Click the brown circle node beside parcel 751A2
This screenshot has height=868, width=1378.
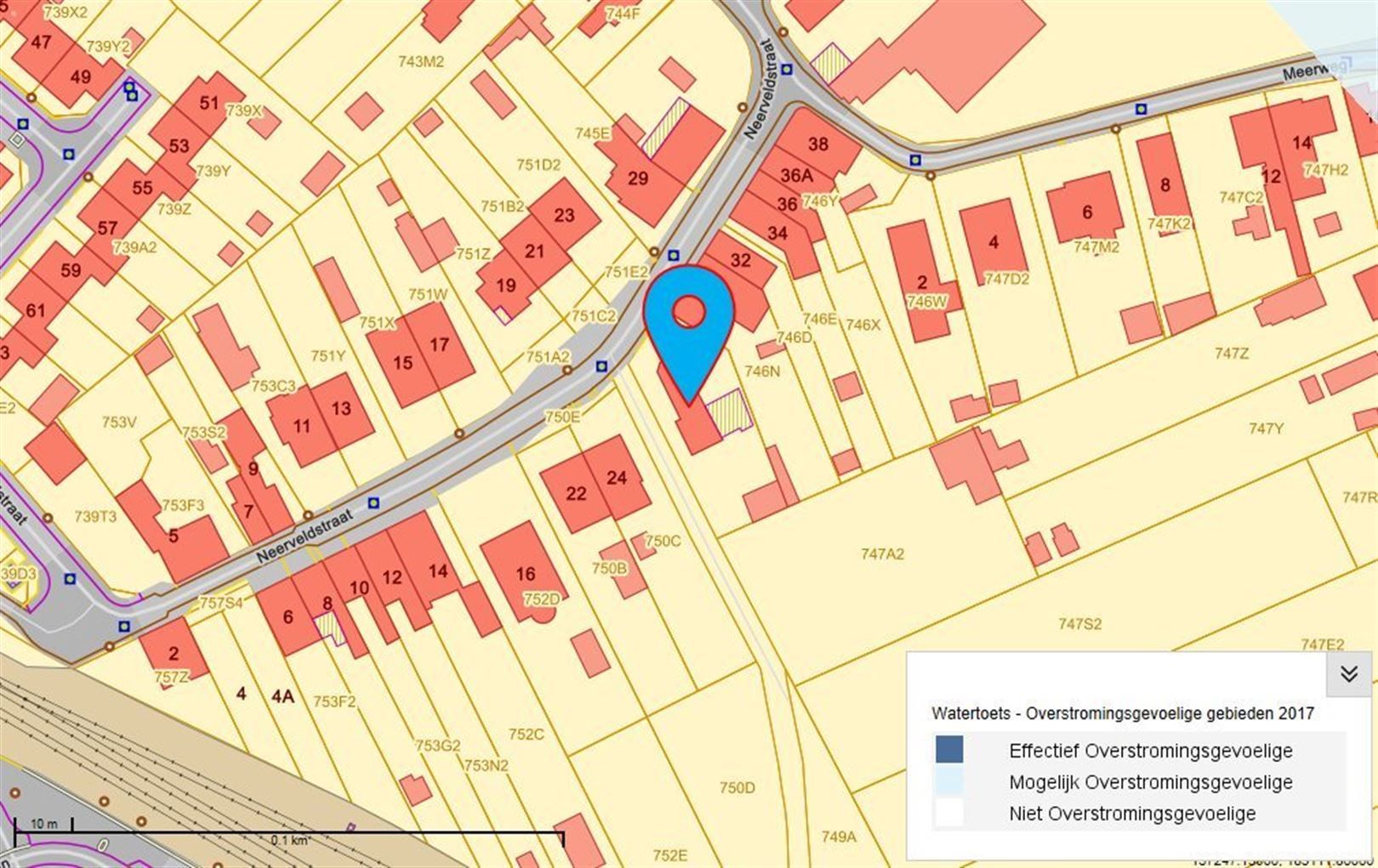pos(567,370)
